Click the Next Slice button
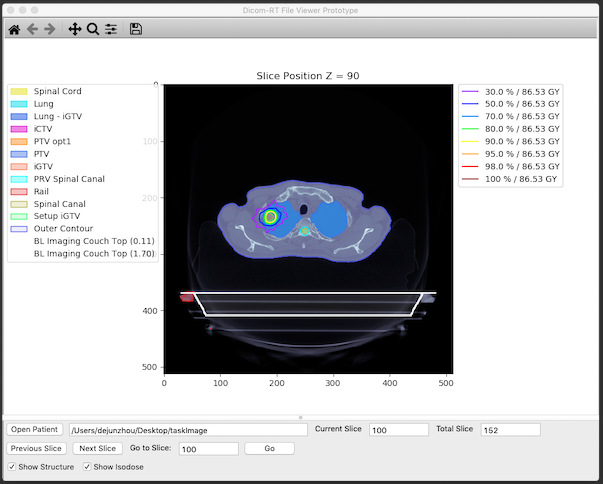Viewport: 603px width, 484px height. [97, 449]
